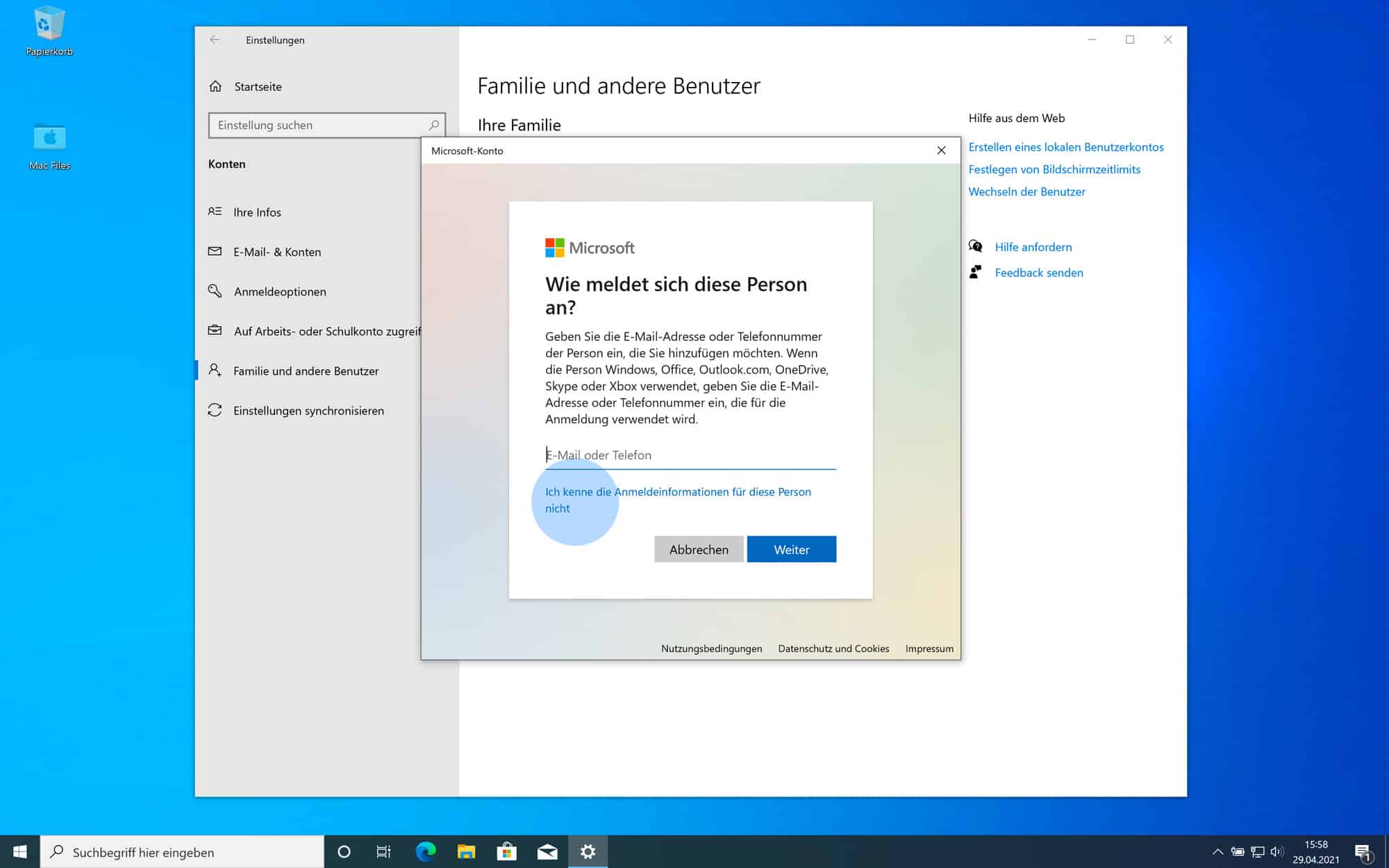Click Feedback senden
Image resolution: width=1389 pixels, height=868 pixels.
[1038, 273]
